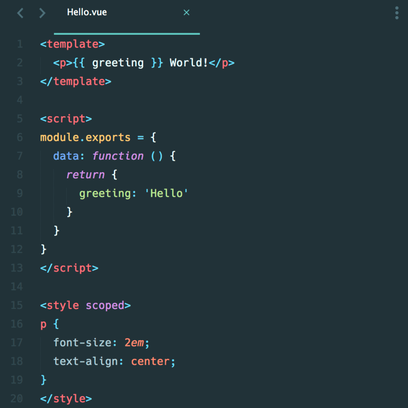The height and width of the screenshot is (408, 408).
Task: Click line number 10 in the gutter
Action: [x=17, y=212]
